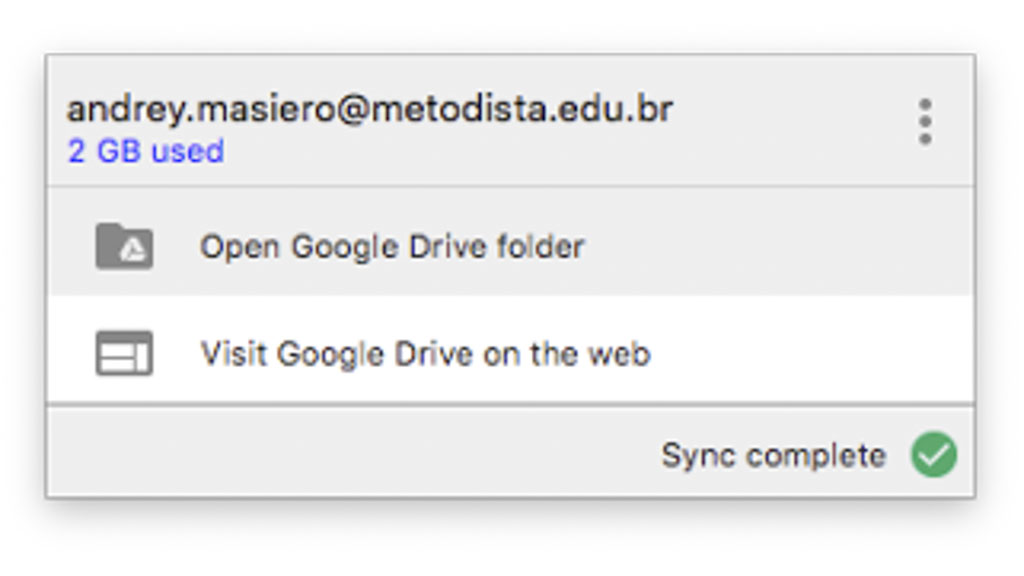Open the three-dot more options menu
Viewport: 1024px width, 576px height.
(925, 122)
